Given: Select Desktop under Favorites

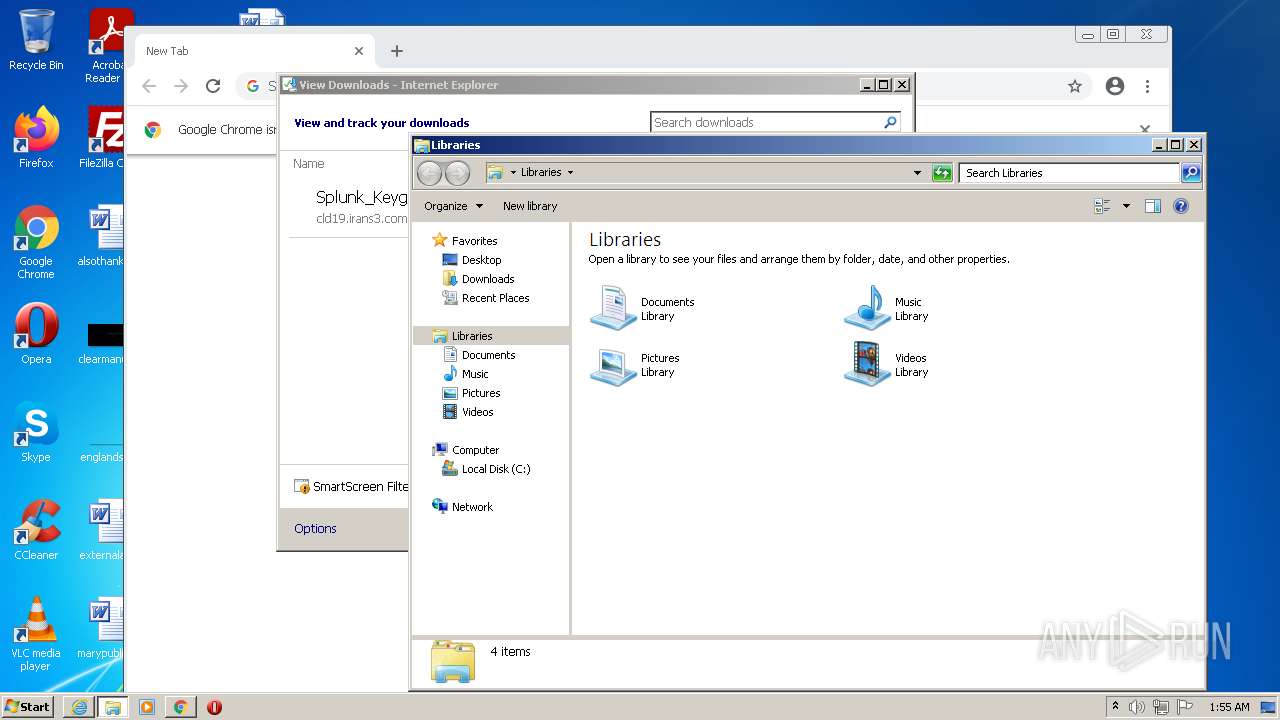Looking at the screenshot, I should (481, 260).
